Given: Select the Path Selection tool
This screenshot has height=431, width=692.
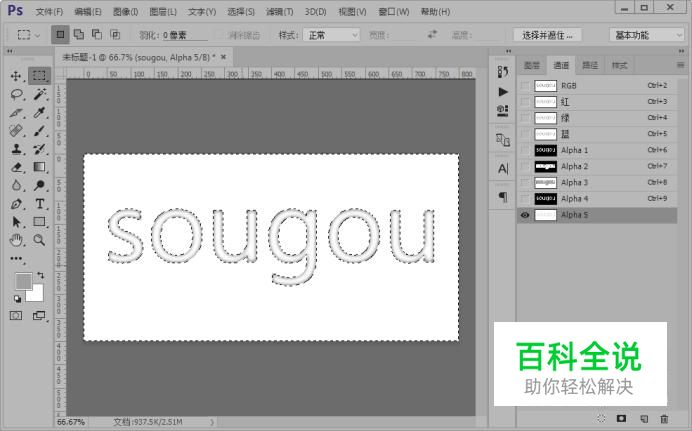Looking at the screenshot, I should pos(16,222).
